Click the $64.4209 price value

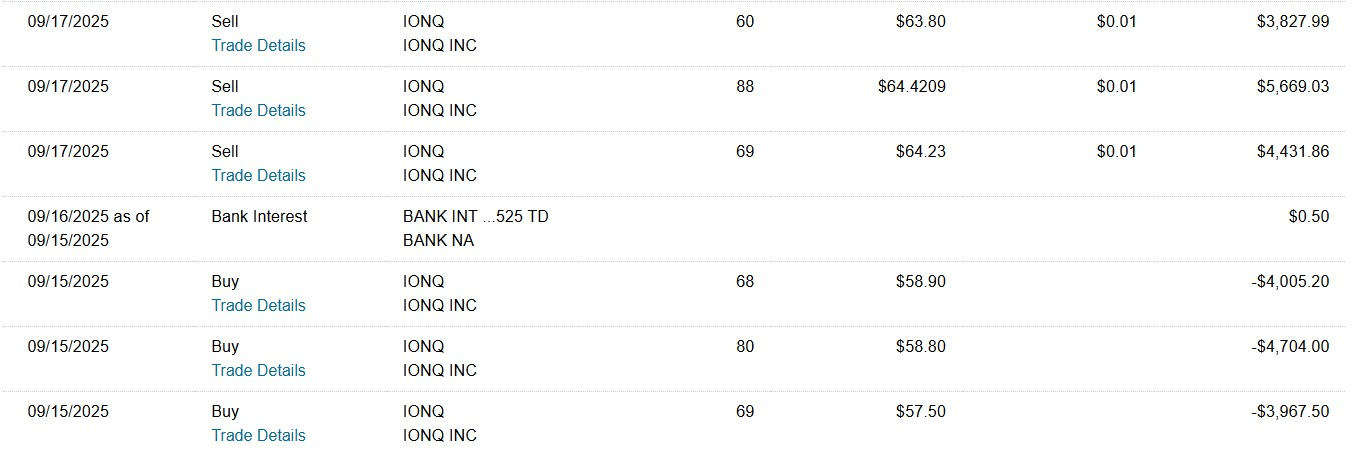point(911,86)
